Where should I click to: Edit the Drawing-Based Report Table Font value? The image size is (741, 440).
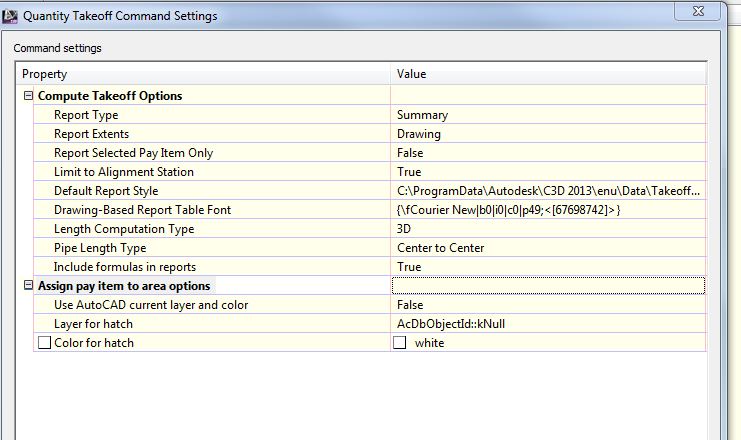(548, 210)
